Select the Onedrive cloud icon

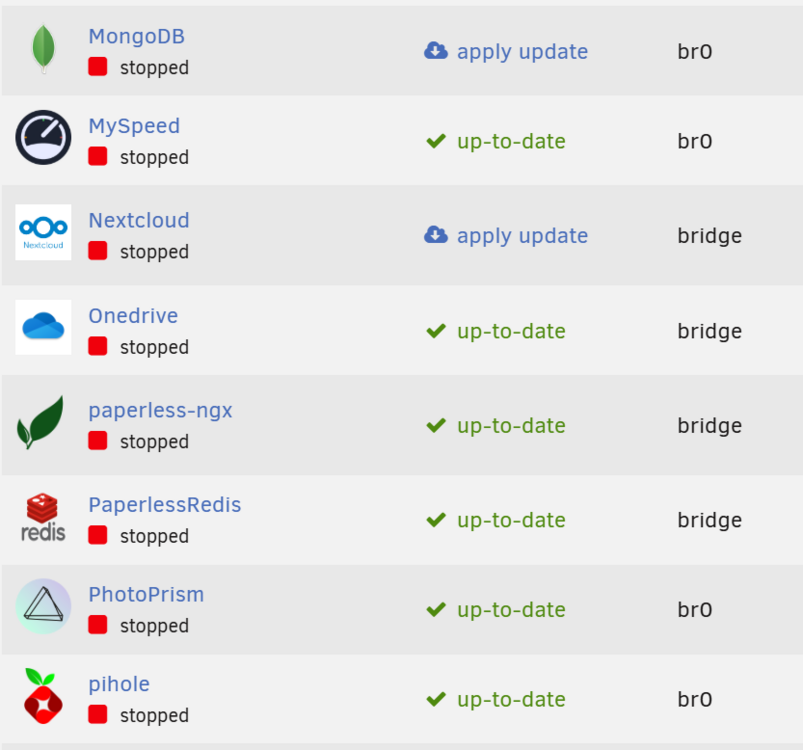[x=44, y=327]
